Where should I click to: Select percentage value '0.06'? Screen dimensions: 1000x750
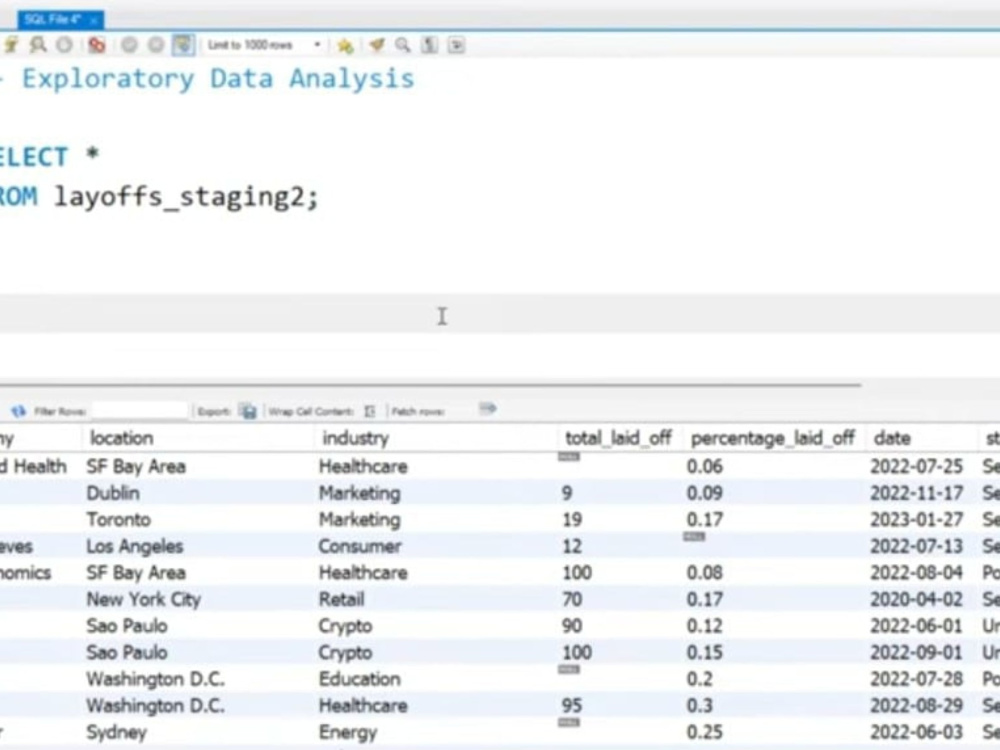(705, 467)
